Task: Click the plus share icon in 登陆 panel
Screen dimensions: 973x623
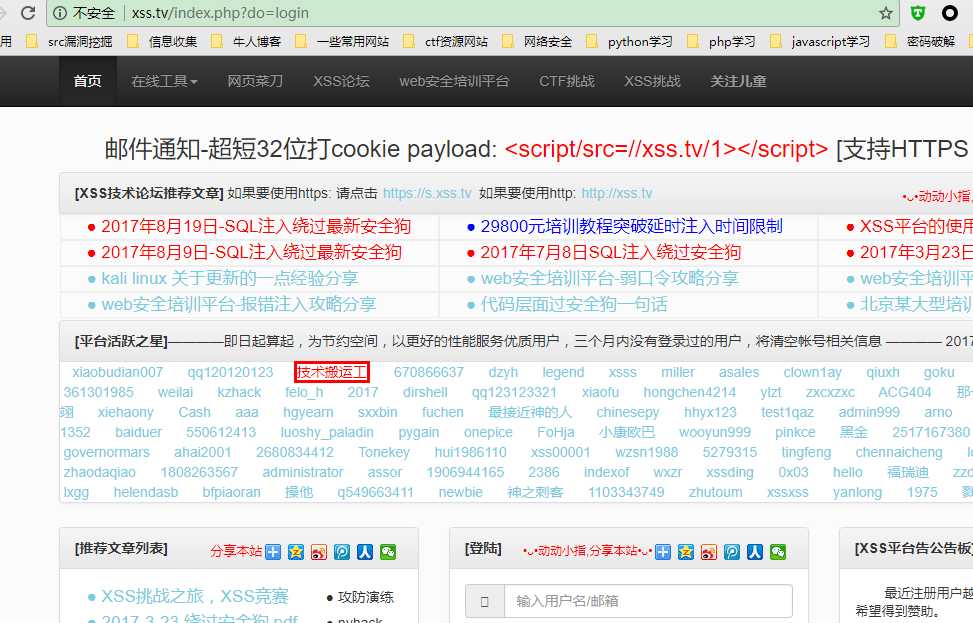Action: pyautogui.click(x=663, y=552)
